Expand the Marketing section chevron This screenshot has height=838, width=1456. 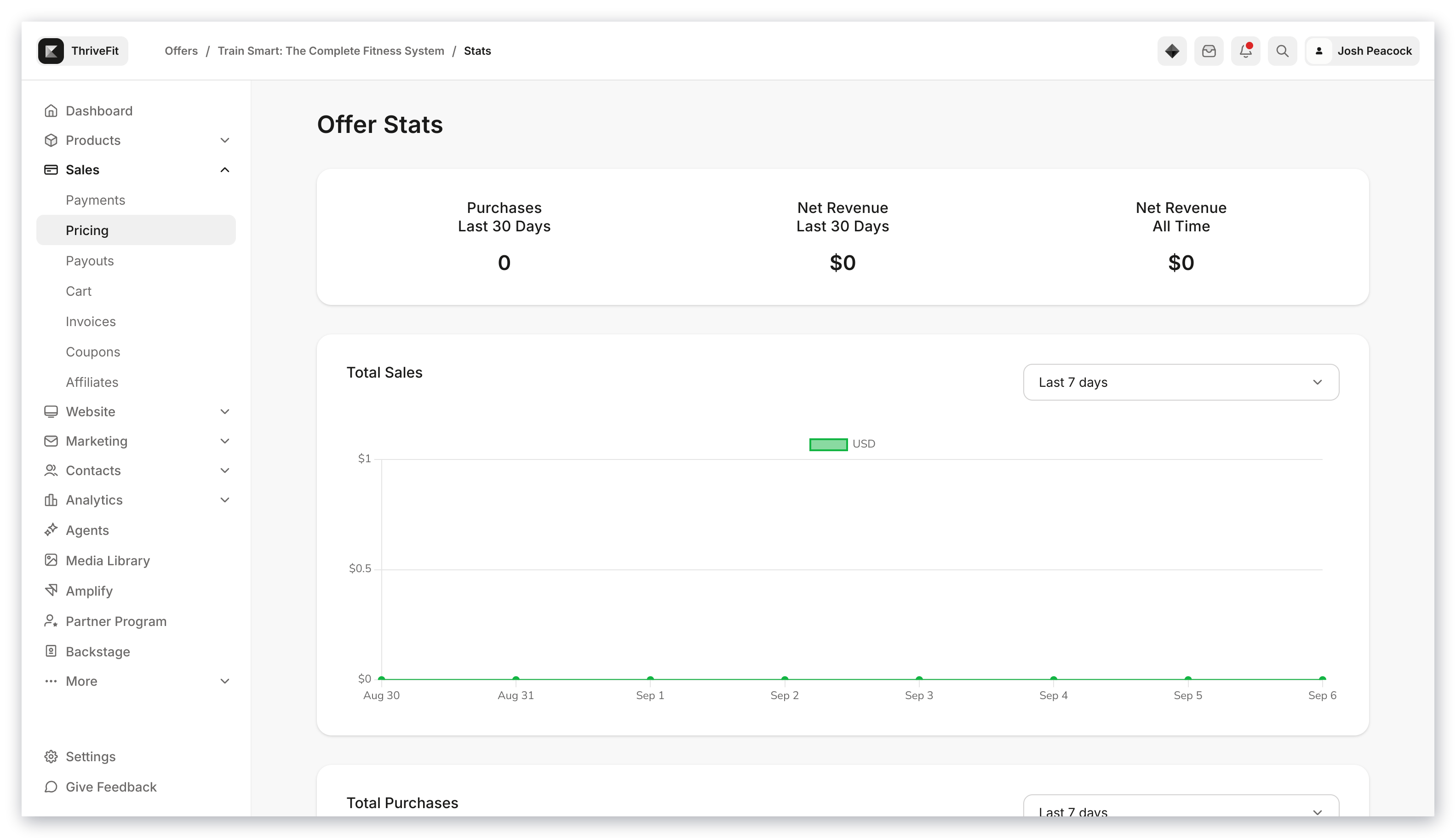(x=224, y=441)
